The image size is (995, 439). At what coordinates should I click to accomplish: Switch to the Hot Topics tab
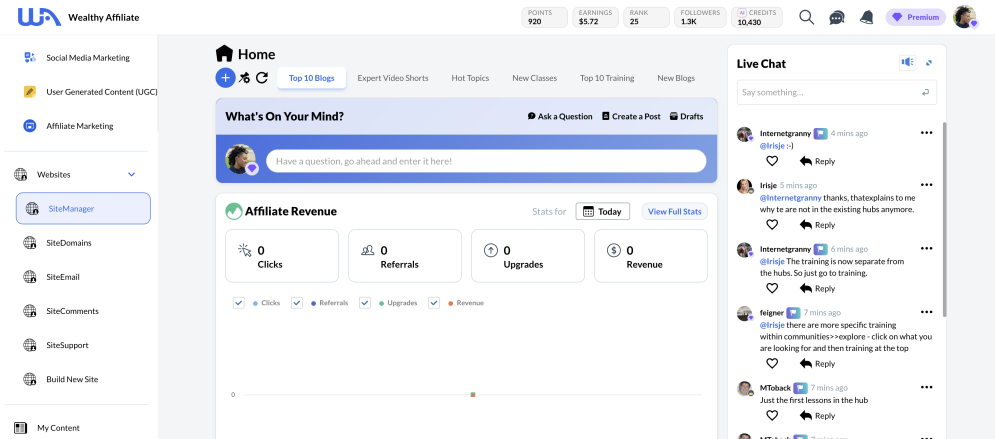coord(470,78)
